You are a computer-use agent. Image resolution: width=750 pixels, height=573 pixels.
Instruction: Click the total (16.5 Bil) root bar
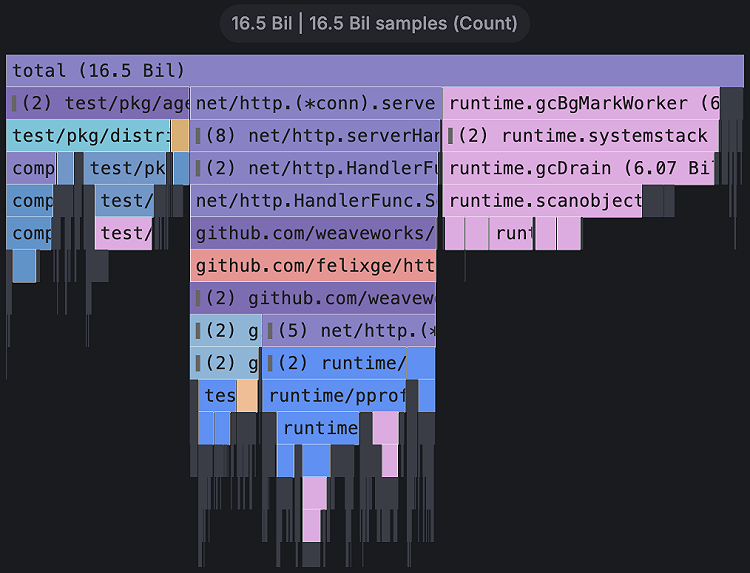point(375,71)
